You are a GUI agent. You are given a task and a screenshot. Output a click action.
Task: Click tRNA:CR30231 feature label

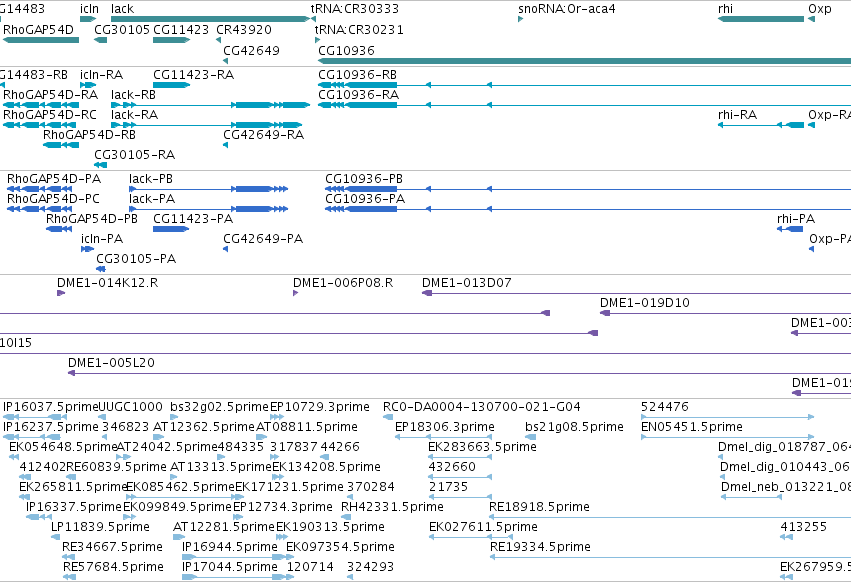pos(359,29)
